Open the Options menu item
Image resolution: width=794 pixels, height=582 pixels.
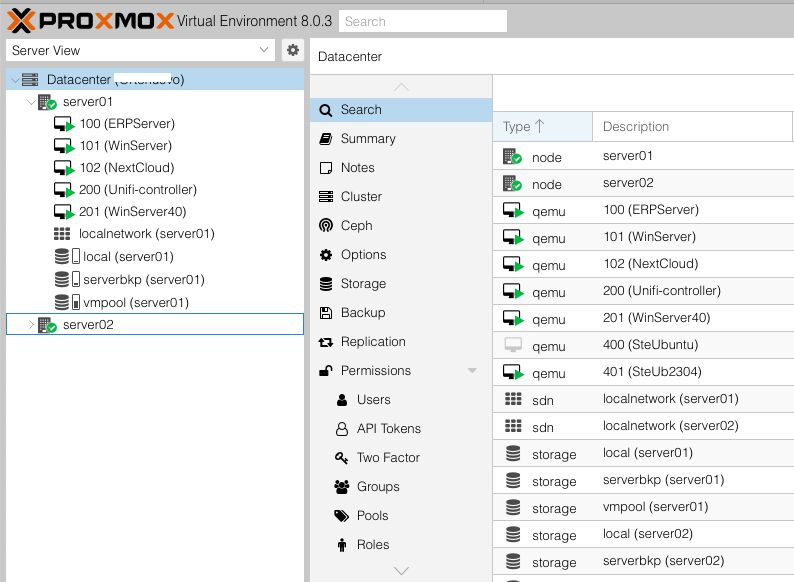(x=363, y=255)
